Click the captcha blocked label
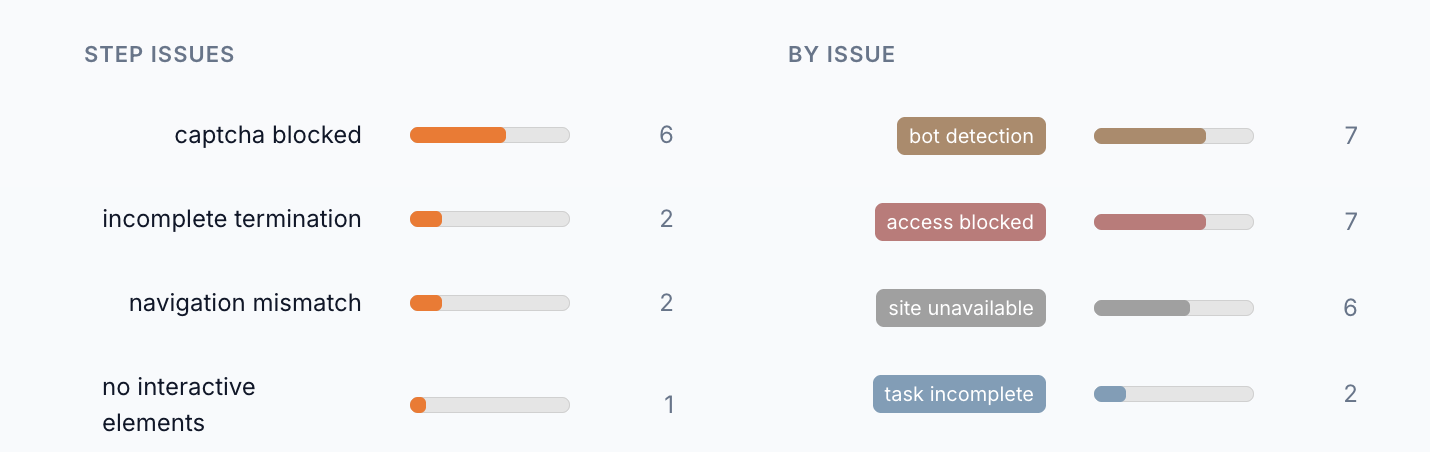The image size is (1430, 452). [x=268, y=135]
